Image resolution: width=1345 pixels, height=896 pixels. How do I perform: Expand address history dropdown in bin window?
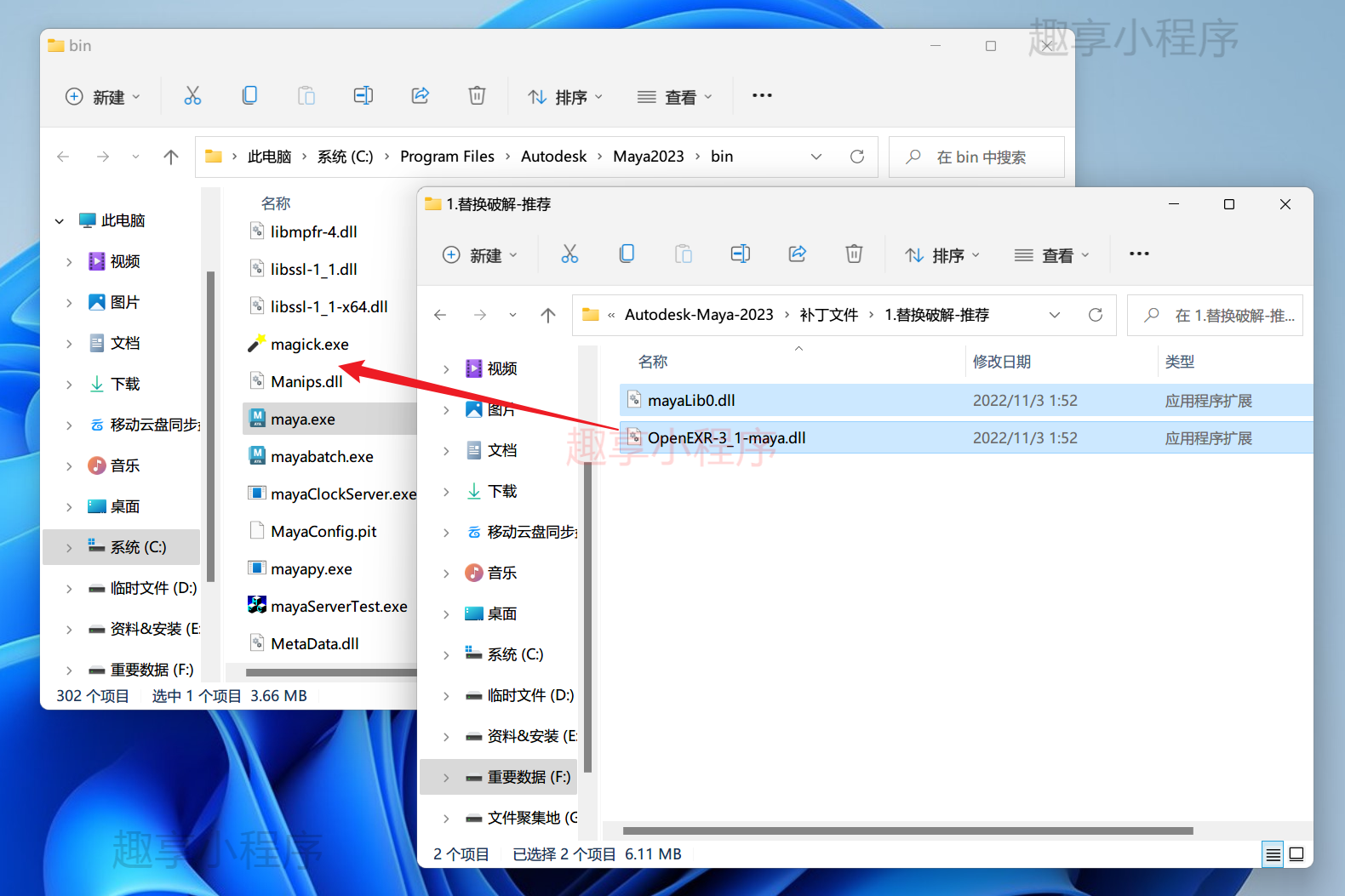pyautogui.click(x=816, y=157)
